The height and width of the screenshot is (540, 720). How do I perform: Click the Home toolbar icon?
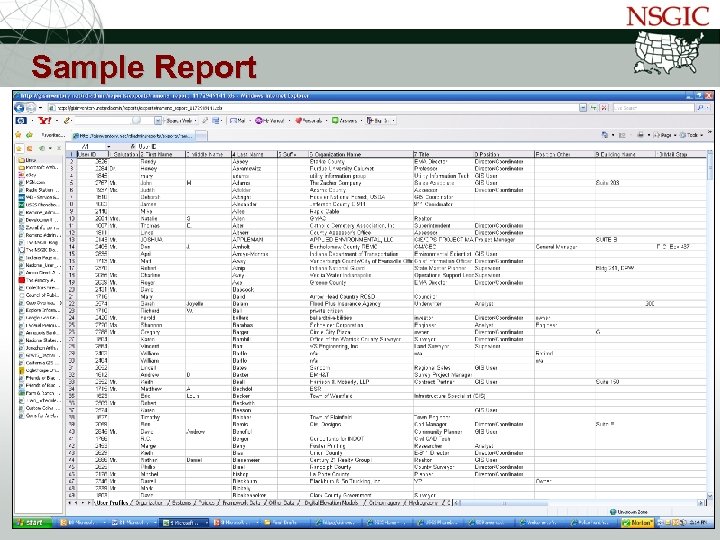click(605, 135)
